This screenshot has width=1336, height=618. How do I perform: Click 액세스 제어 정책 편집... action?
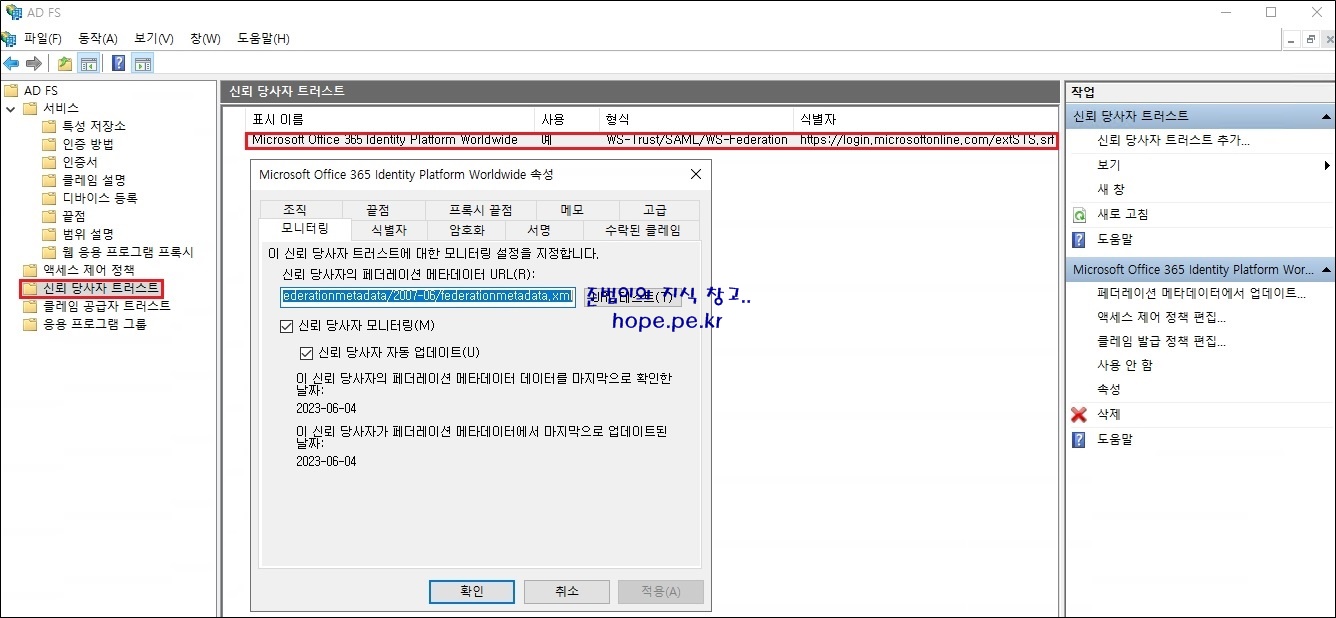coord(1161,317)
